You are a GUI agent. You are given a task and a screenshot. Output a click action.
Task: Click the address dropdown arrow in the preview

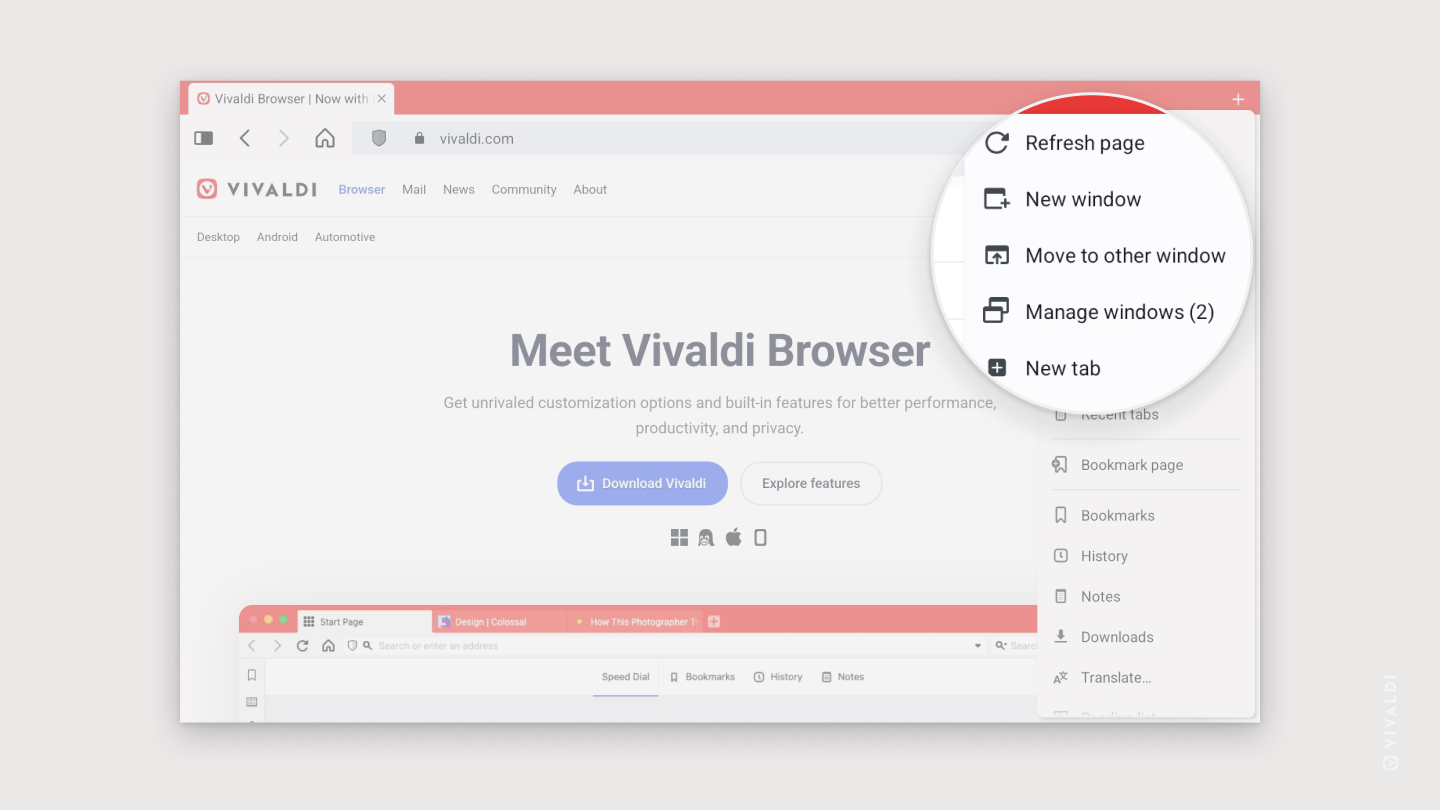point(978,646)
